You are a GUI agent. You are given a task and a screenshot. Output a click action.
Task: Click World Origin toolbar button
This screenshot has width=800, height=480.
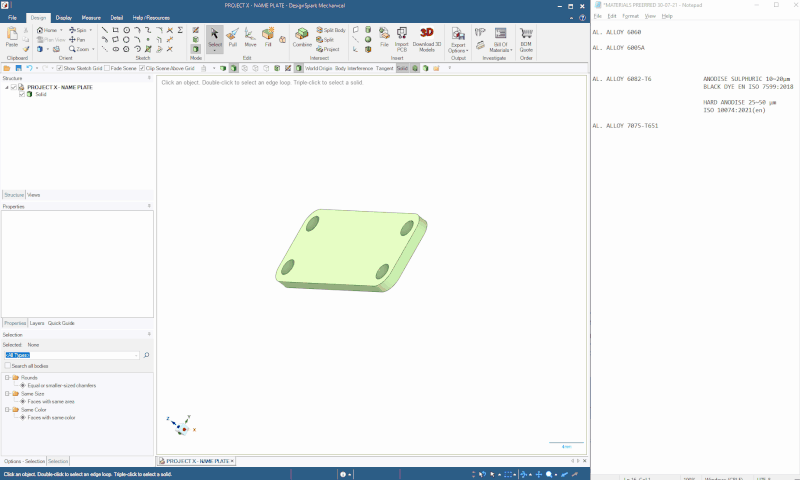pyautogui.click(x=318, y=68)
